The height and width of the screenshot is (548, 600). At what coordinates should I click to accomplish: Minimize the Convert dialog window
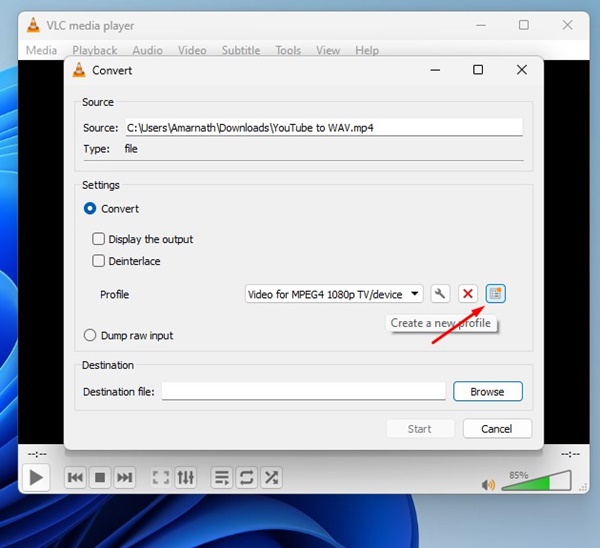click(435, 70)
